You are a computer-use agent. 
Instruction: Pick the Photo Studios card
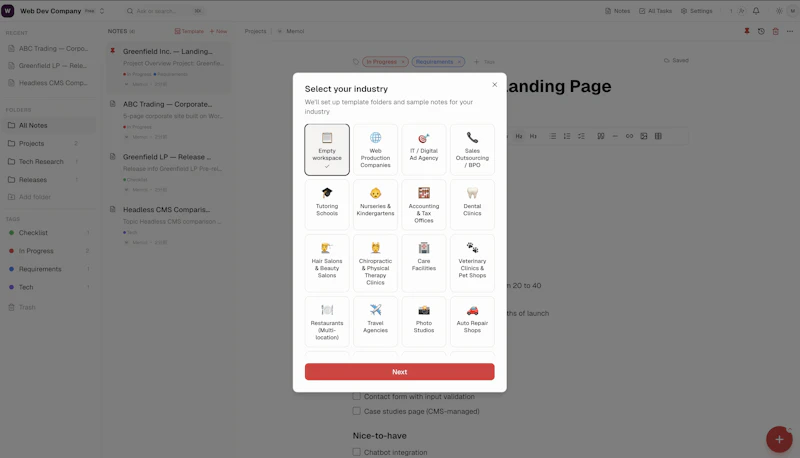tap(424, 321)
